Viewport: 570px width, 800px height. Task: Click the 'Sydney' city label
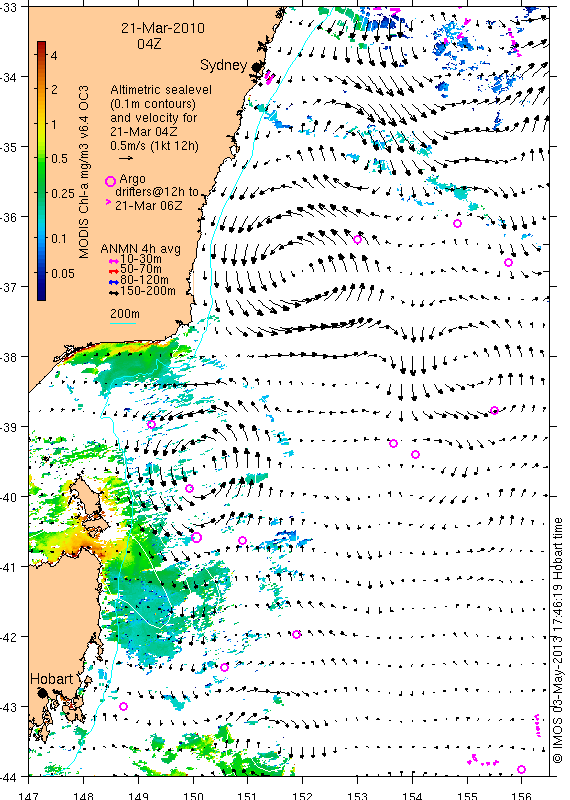pyautogui.click(x=223, y=65)
